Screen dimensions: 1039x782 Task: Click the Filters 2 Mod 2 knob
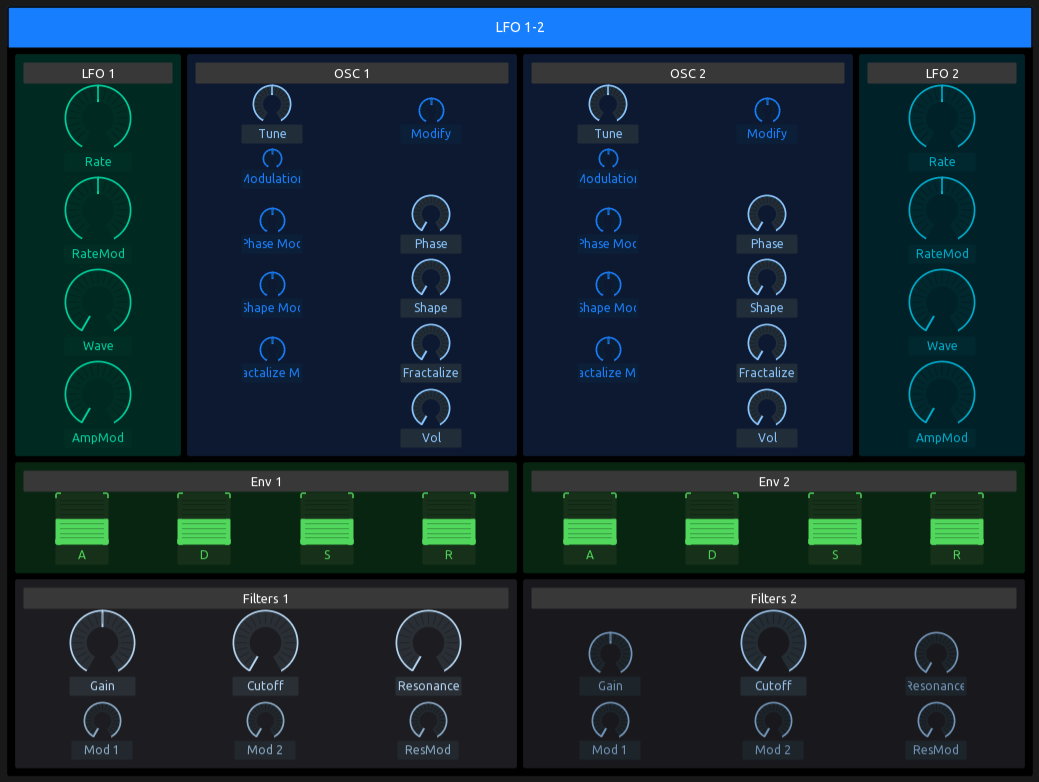[773, 720]
